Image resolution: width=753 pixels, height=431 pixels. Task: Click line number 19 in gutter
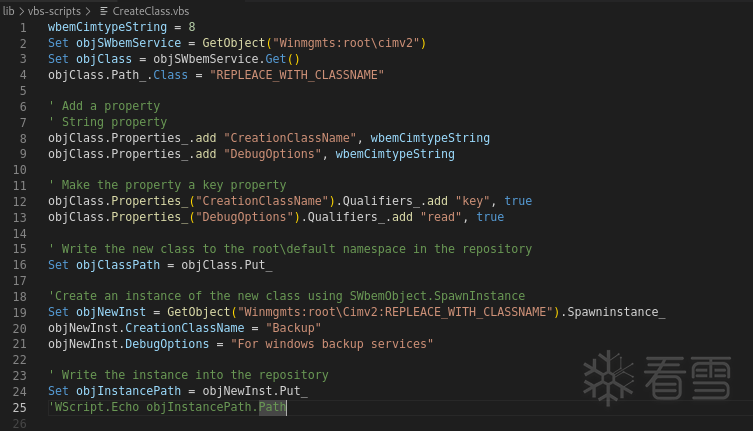(x=20, y=313)
